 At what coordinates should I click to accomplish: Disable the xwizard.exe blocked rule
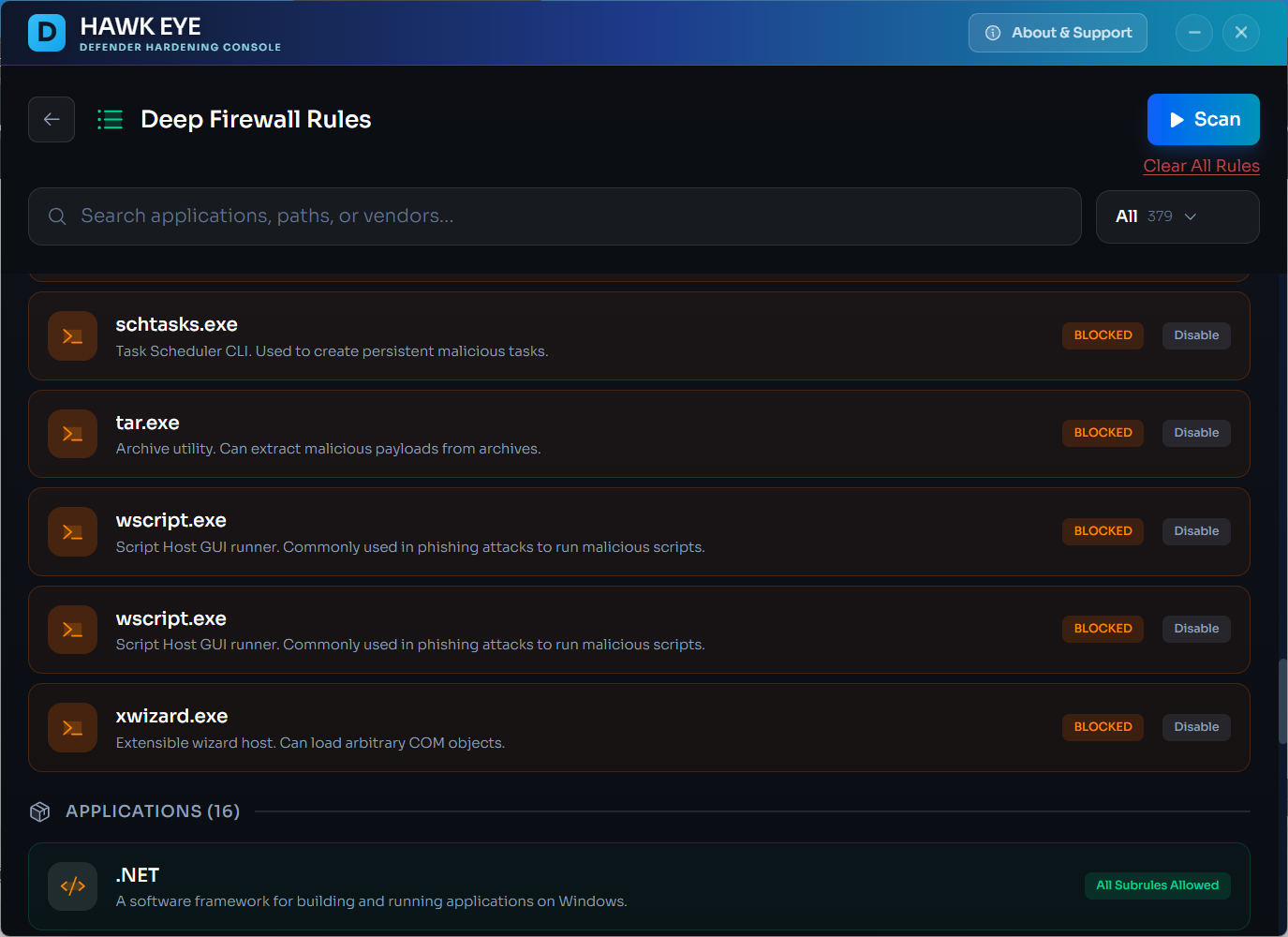(1196, 727)
